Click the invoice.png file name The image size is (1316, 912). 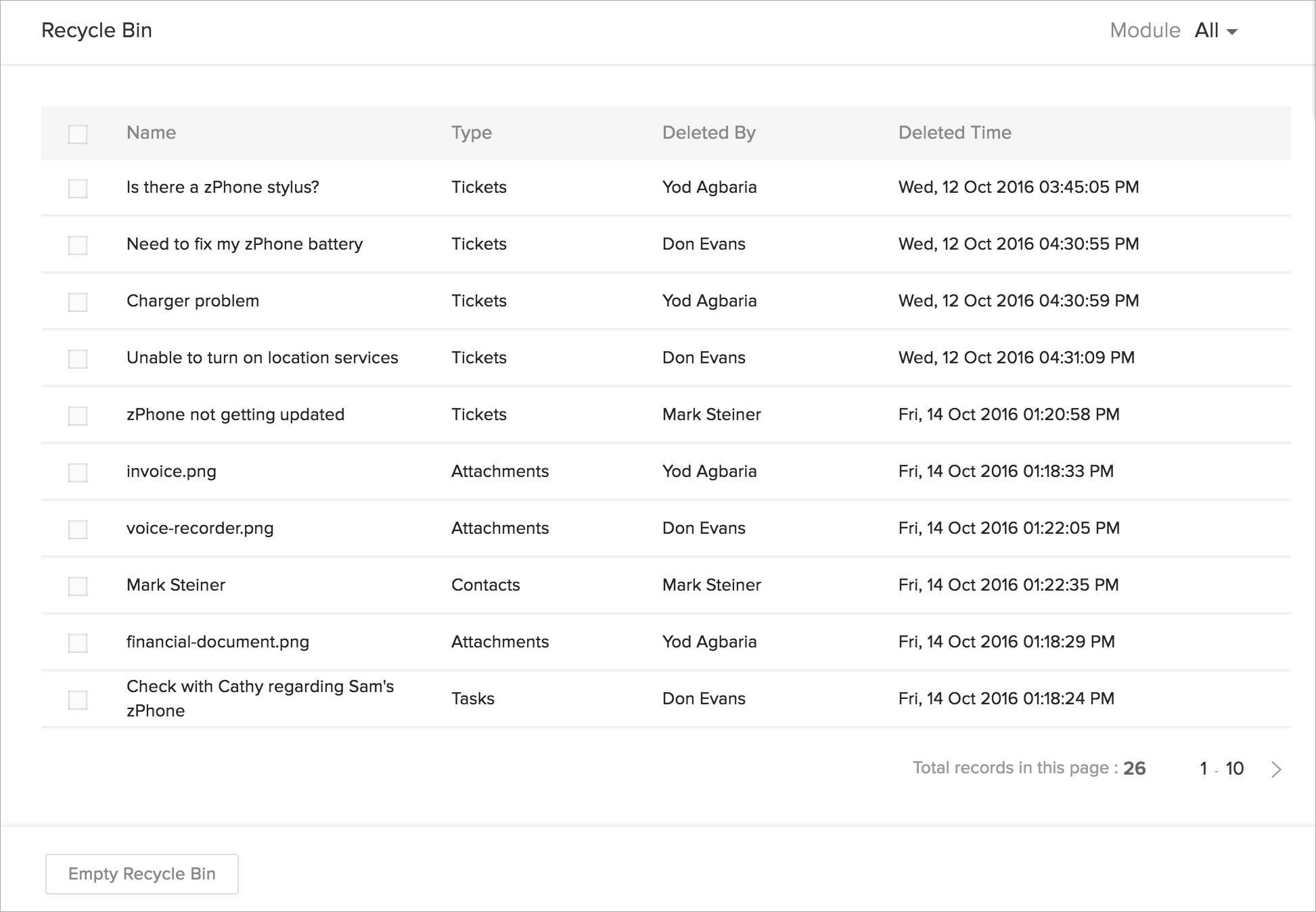click(171, 472)
